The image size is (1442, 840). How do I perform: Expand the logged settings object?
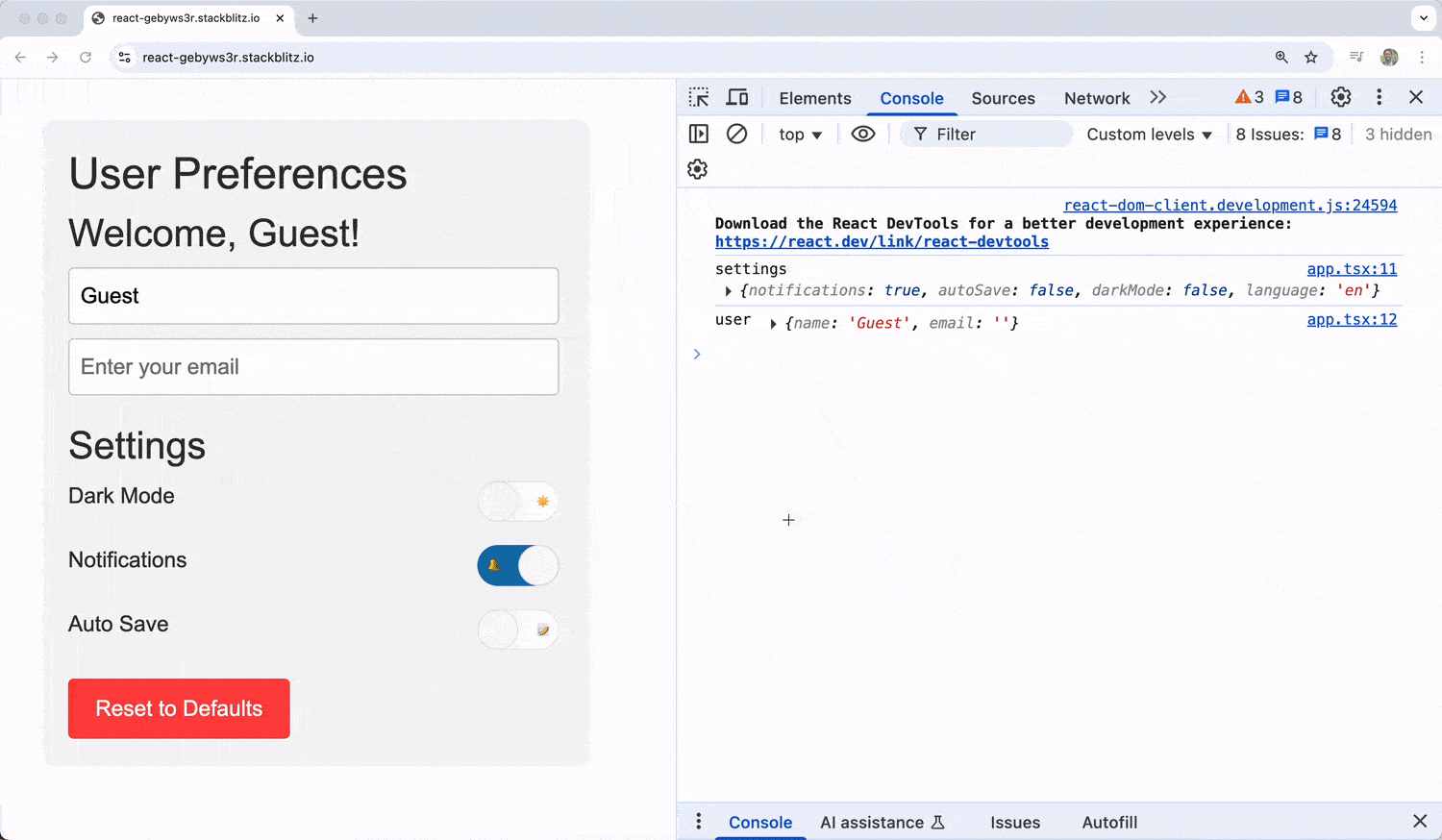coord(729,291)
